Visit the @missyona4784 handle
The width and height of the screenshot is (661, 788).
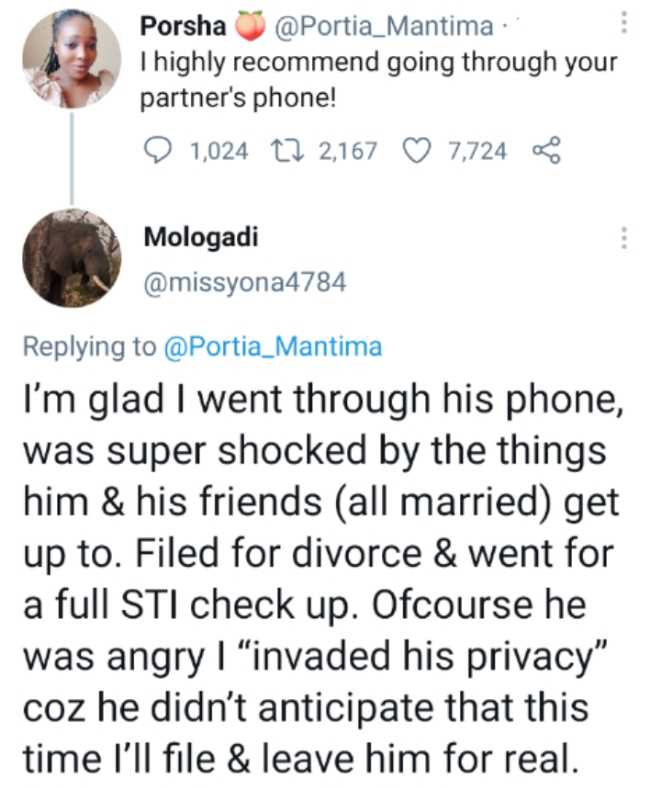pos(245,283)
